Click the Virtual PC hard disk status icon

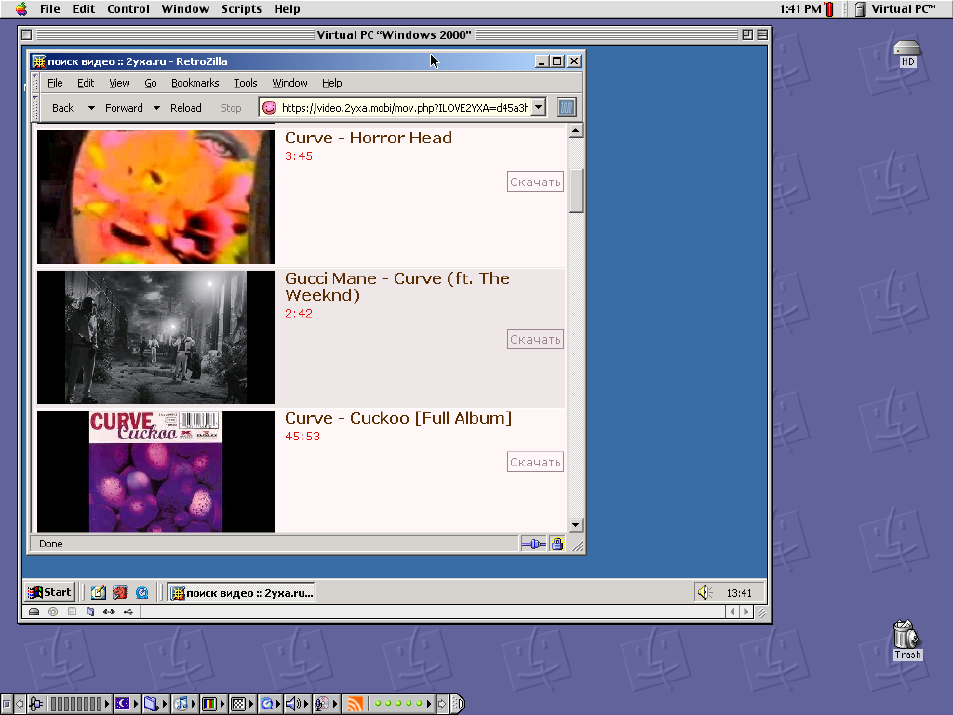point(34,612)
